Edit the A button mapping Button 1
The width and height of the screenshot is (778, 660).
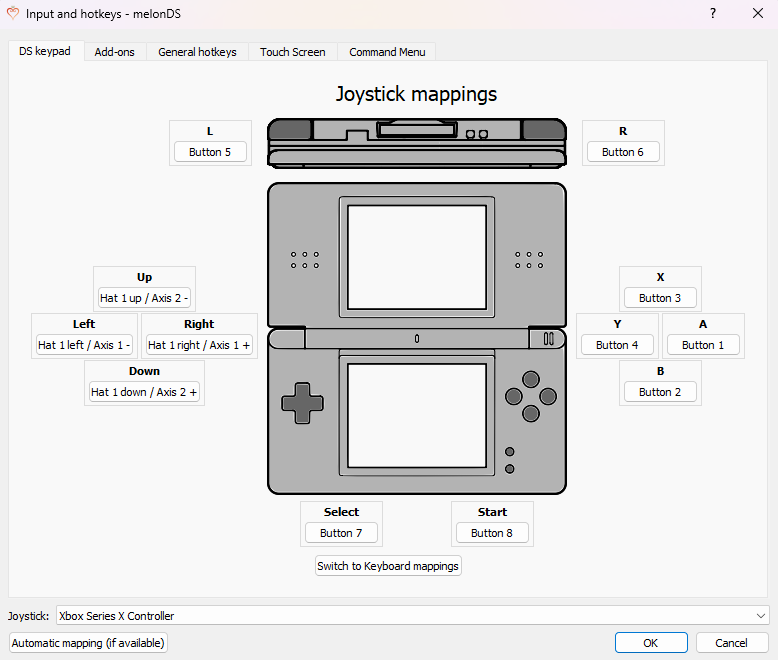click(x=703, y=345)
